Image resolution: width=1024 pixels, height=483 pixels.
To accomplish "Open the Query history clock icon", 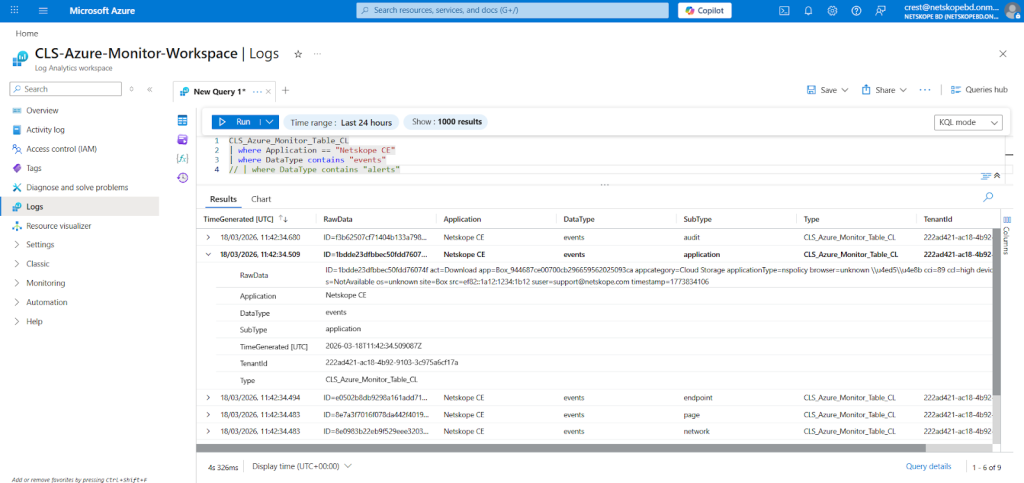I will point(182,178).
